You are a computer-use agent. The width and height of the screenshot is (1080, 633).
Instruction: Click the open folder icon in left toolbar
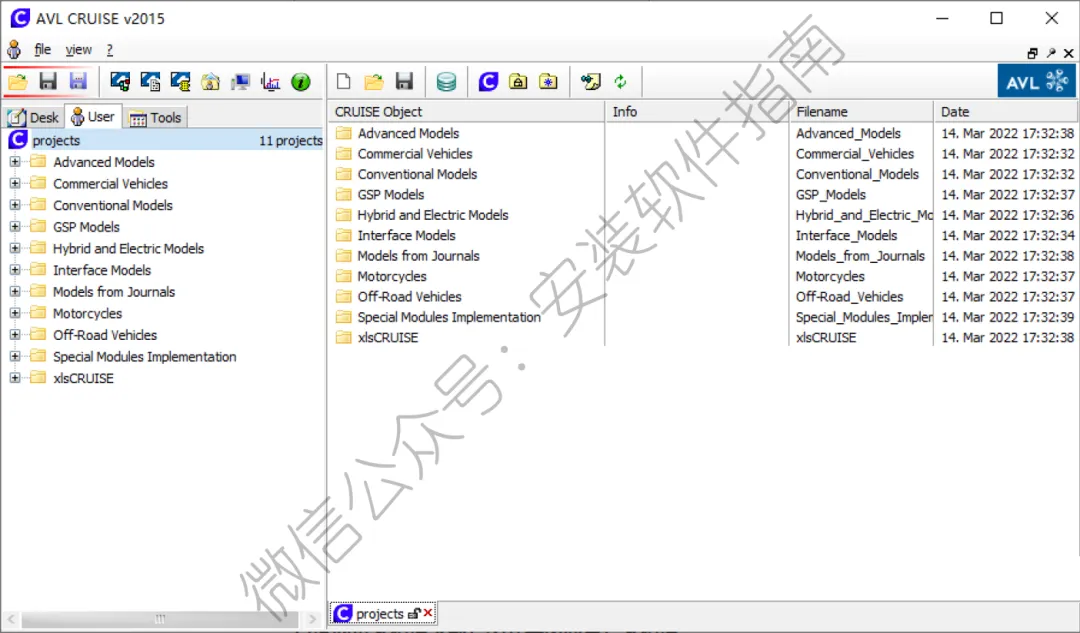pyautogui.click(x=18, y=82)
